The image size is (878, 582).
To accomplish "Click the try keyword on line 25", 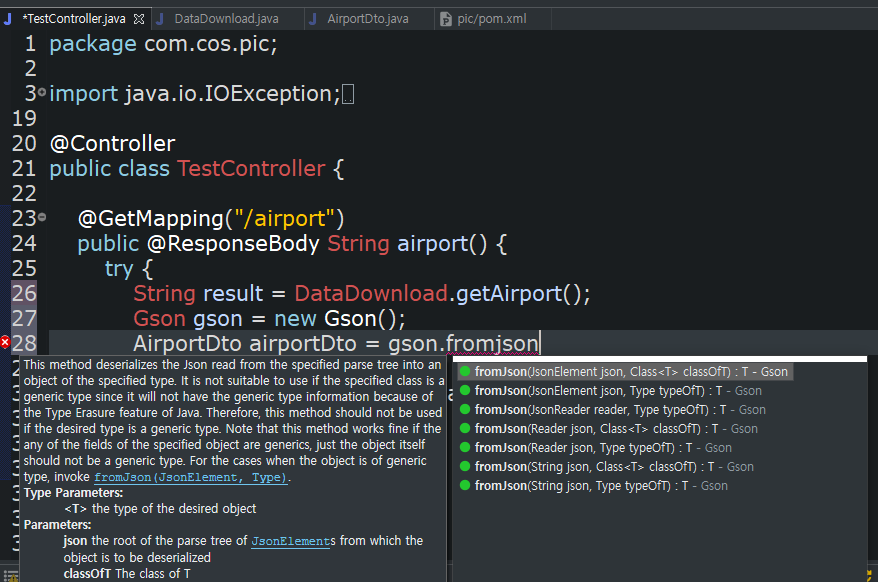I will point(119,269).
